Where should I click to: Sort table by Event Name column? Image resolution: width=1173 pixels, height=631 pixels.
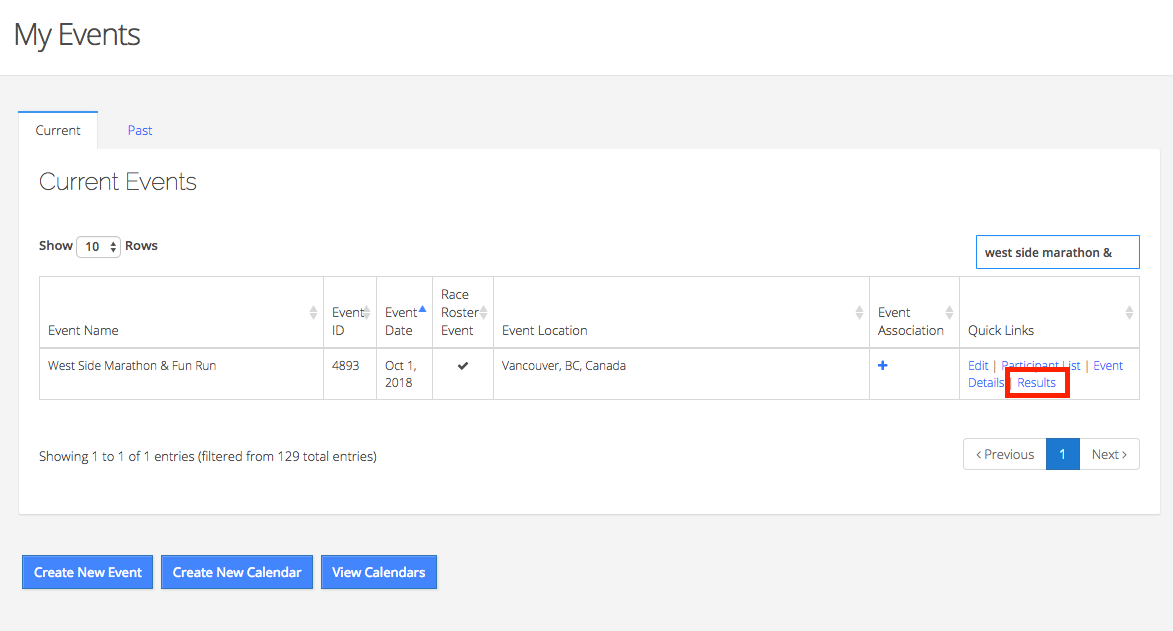[182, 312]
